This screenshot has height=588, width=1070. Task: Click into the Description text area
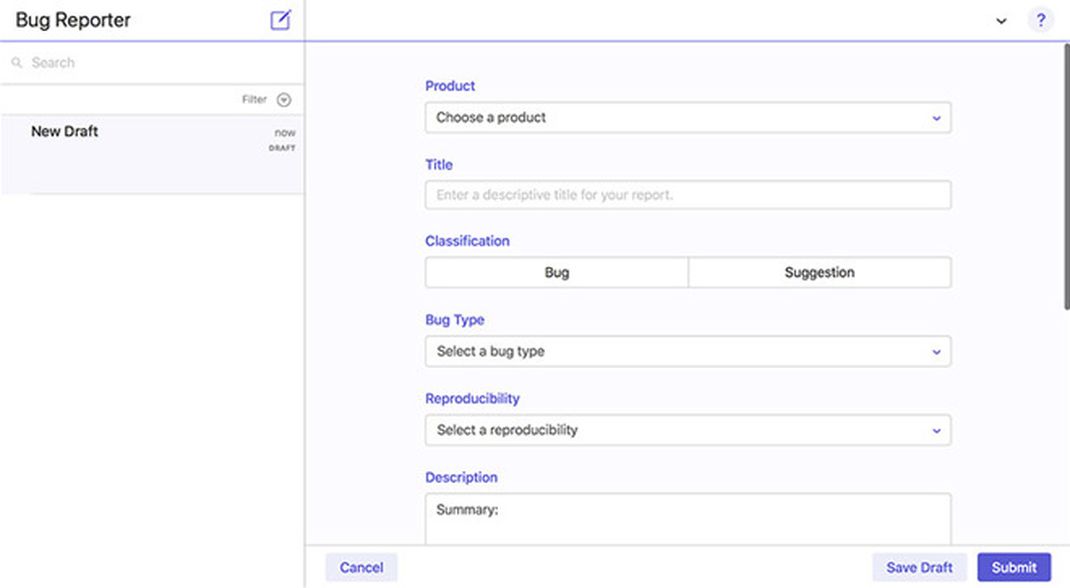[x=688, y=519]
